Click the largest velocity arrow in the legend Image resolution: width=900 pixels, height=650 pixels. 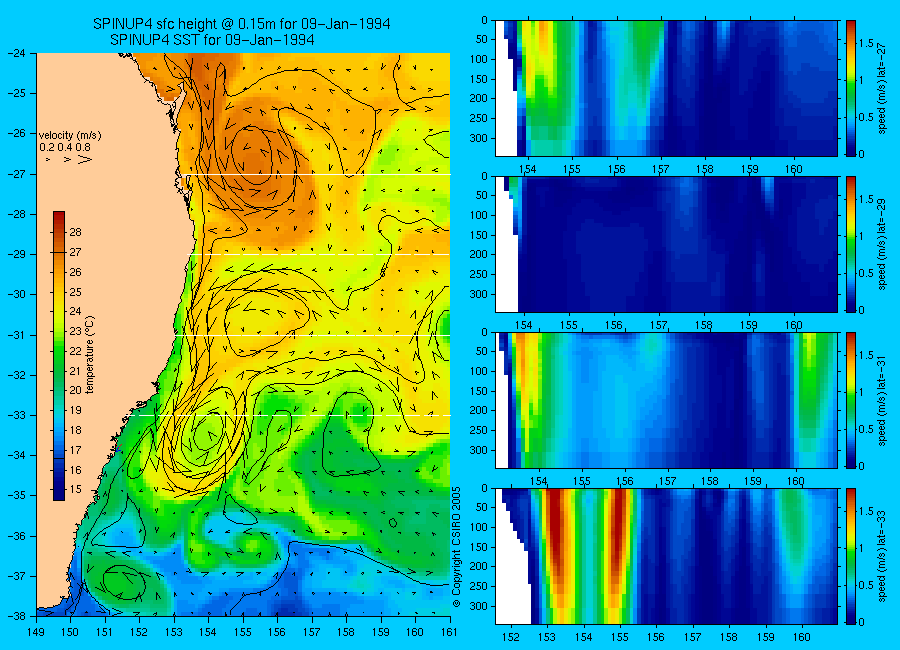tap(85, 160)
